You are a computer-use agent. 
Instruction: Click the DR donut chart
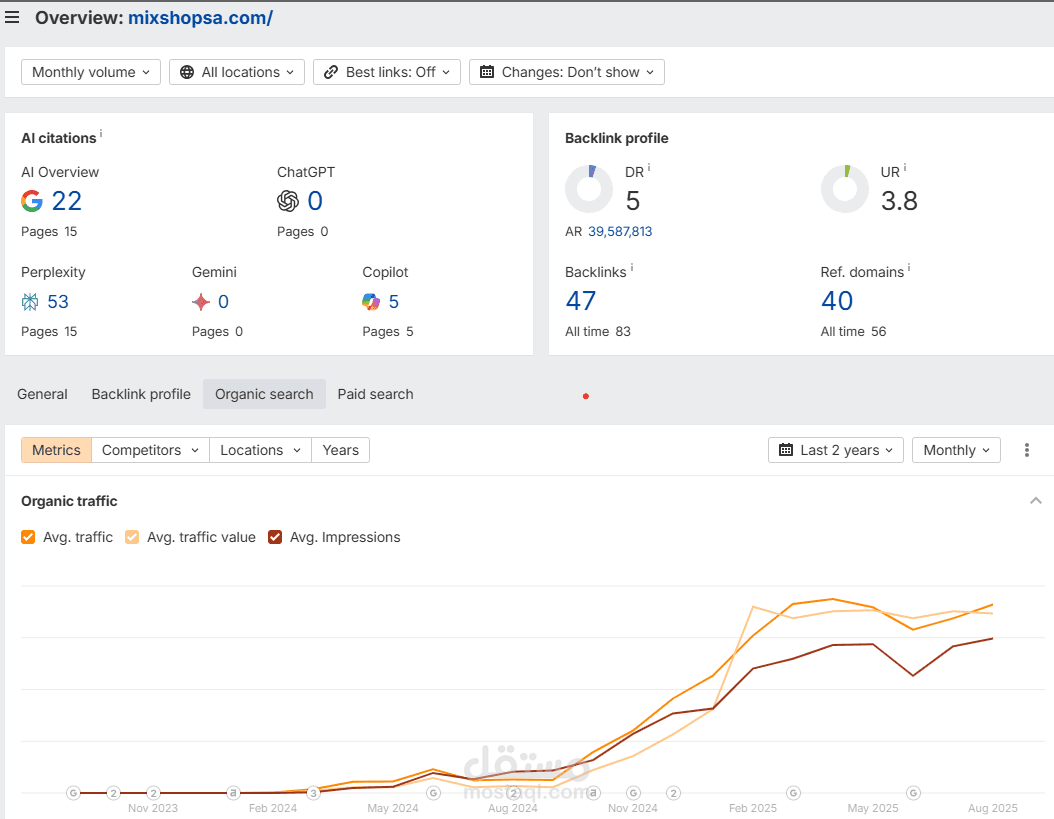(x=589, y=189)
